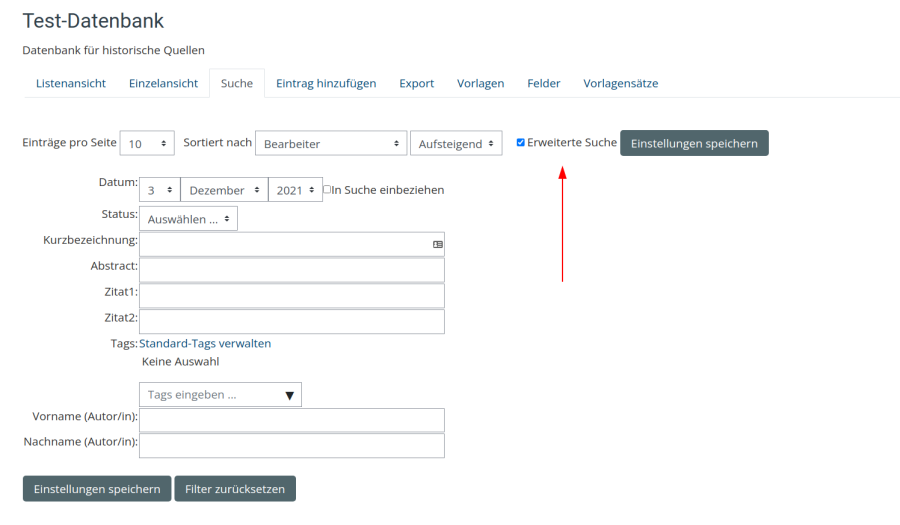The width and height of the screenshot is (900, 525).
Task: Disable the Erweiterte Suche checkbox
Action: (x=520, y=143)
